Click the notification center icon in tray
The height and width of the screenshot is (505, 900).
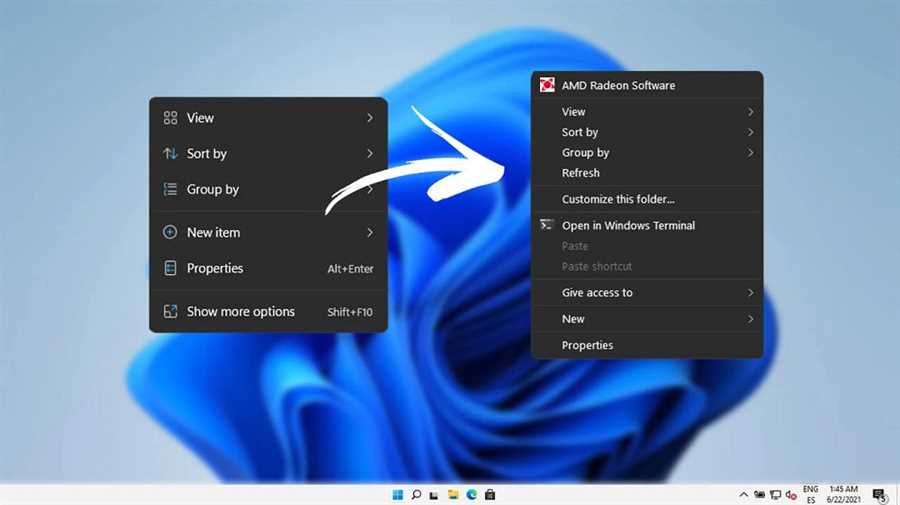point(879,495)
